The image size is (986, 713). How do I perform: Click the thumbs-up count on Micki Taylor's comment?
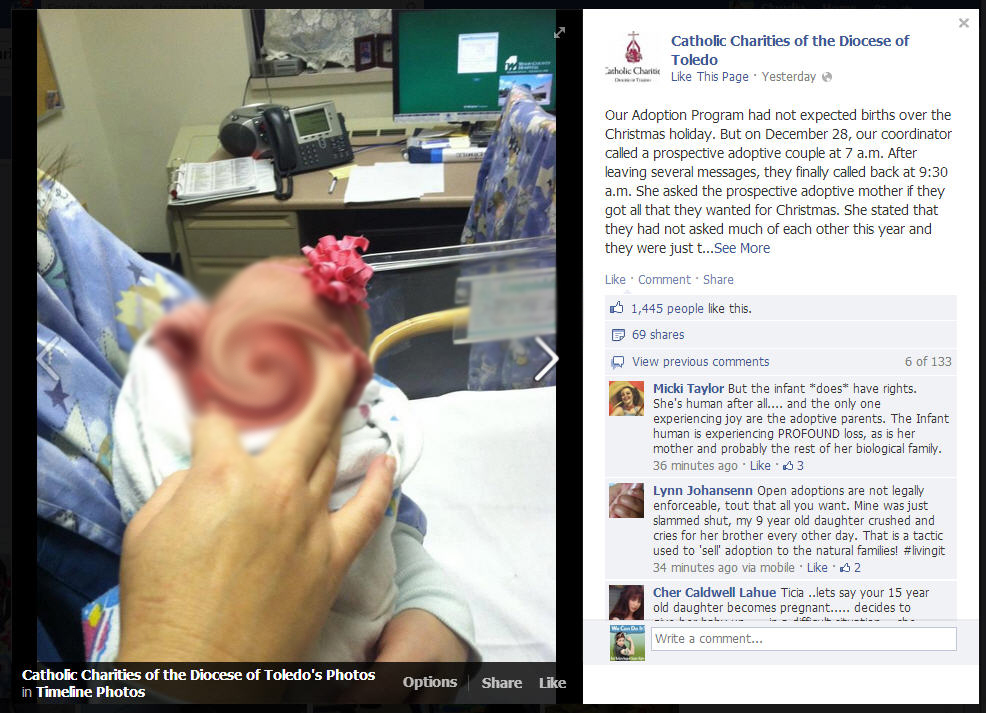(x=793, y=466)
